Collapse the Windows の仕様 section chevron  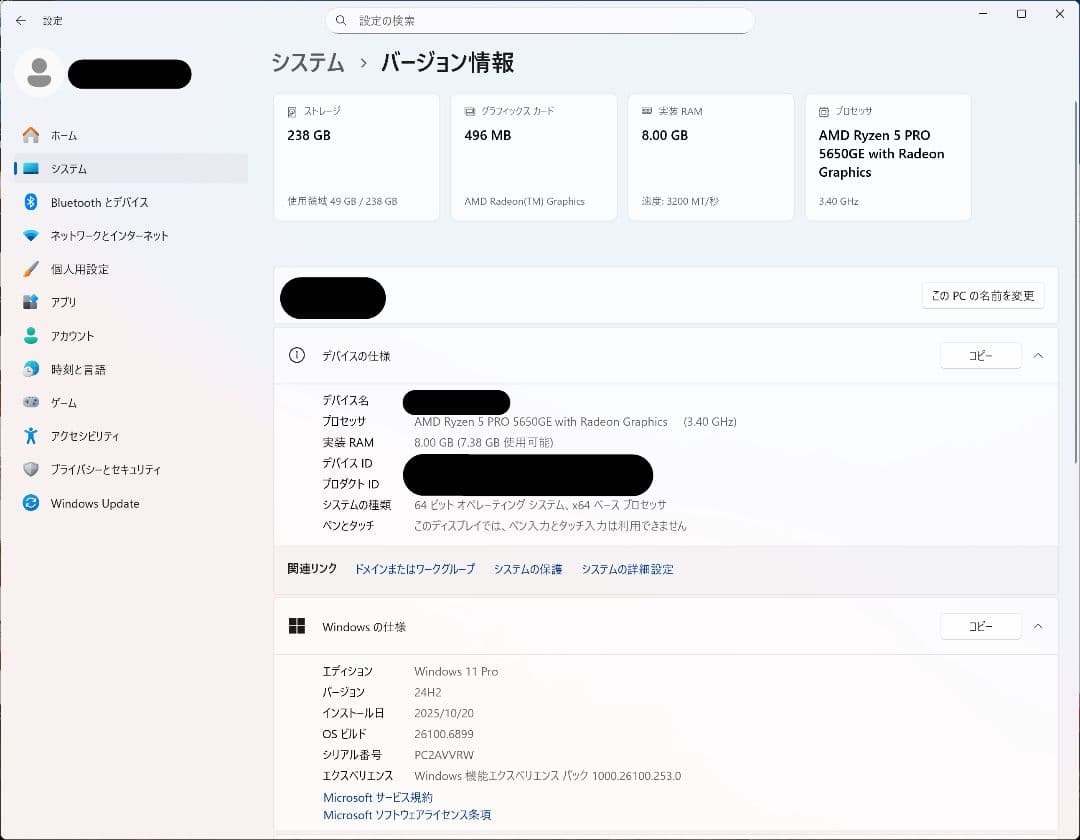[x=1038, y=626]
